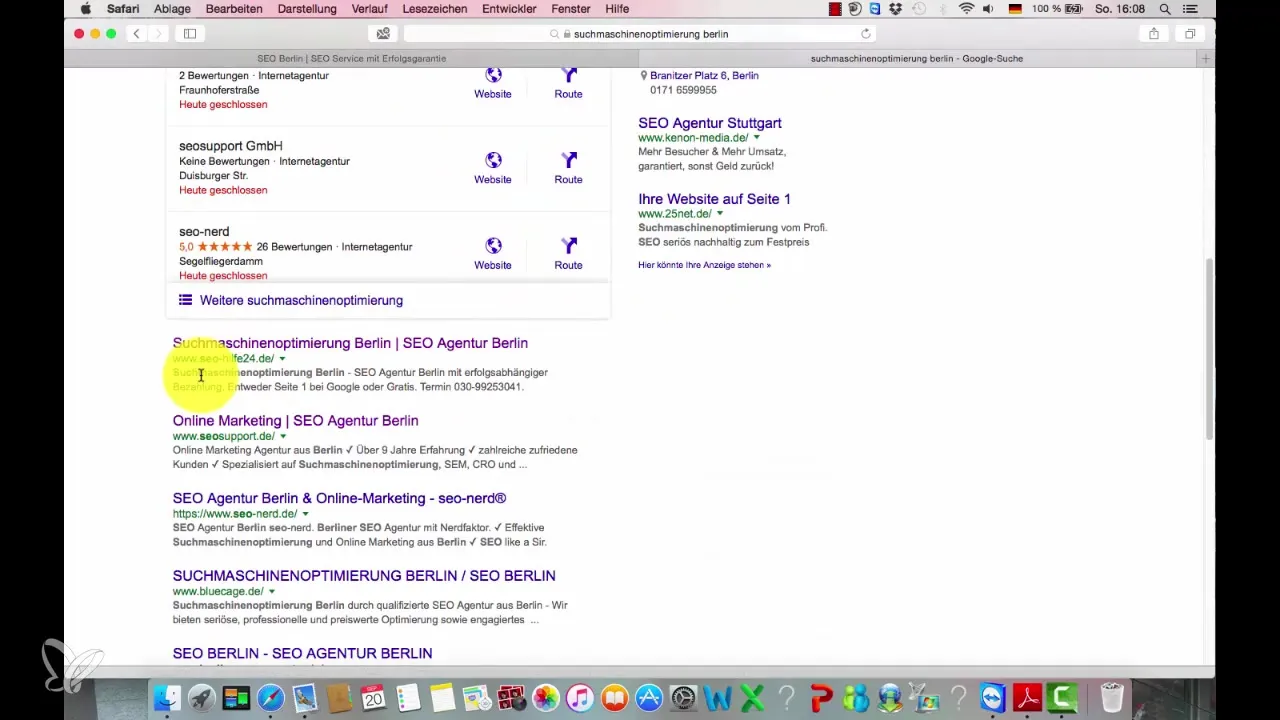1280x720 pixels.
Task: Open the Bearbeiten menu
Action: (x=234, y=9)
